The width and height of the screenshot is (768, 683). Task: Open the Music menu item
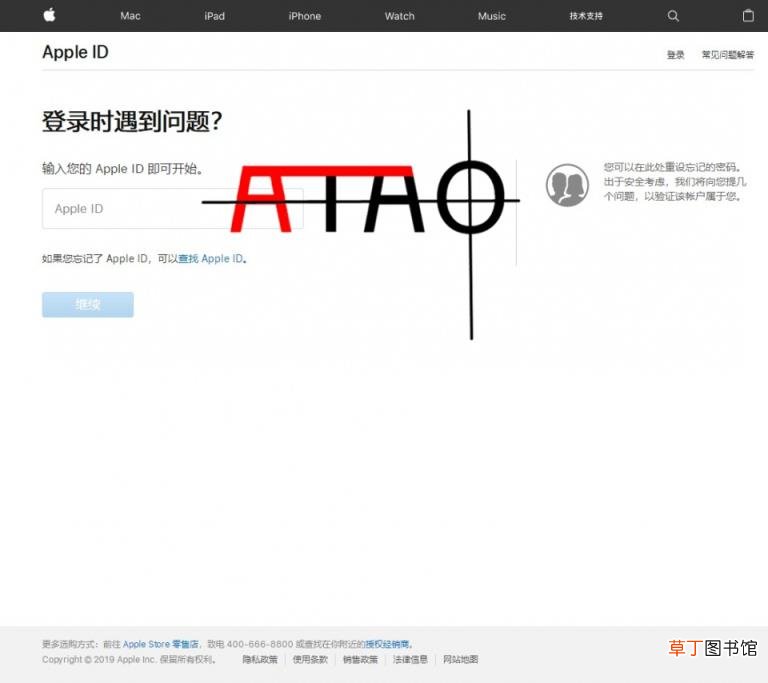pos(492,16)
